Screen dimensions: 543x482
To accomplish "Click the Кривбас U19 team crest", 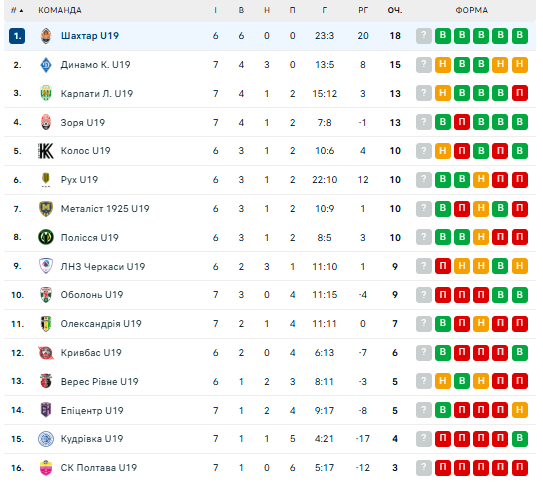I will click(x=46, y=353).
